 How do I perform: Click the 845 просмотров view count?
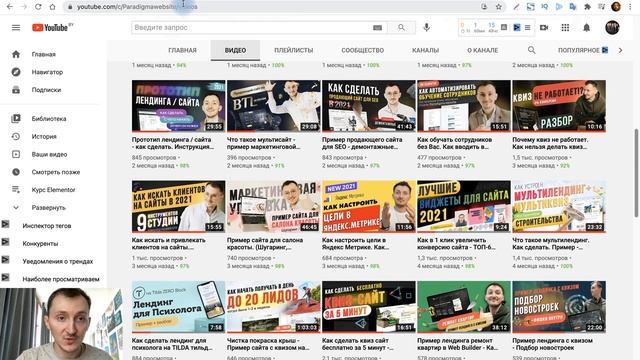click(154, 158)
